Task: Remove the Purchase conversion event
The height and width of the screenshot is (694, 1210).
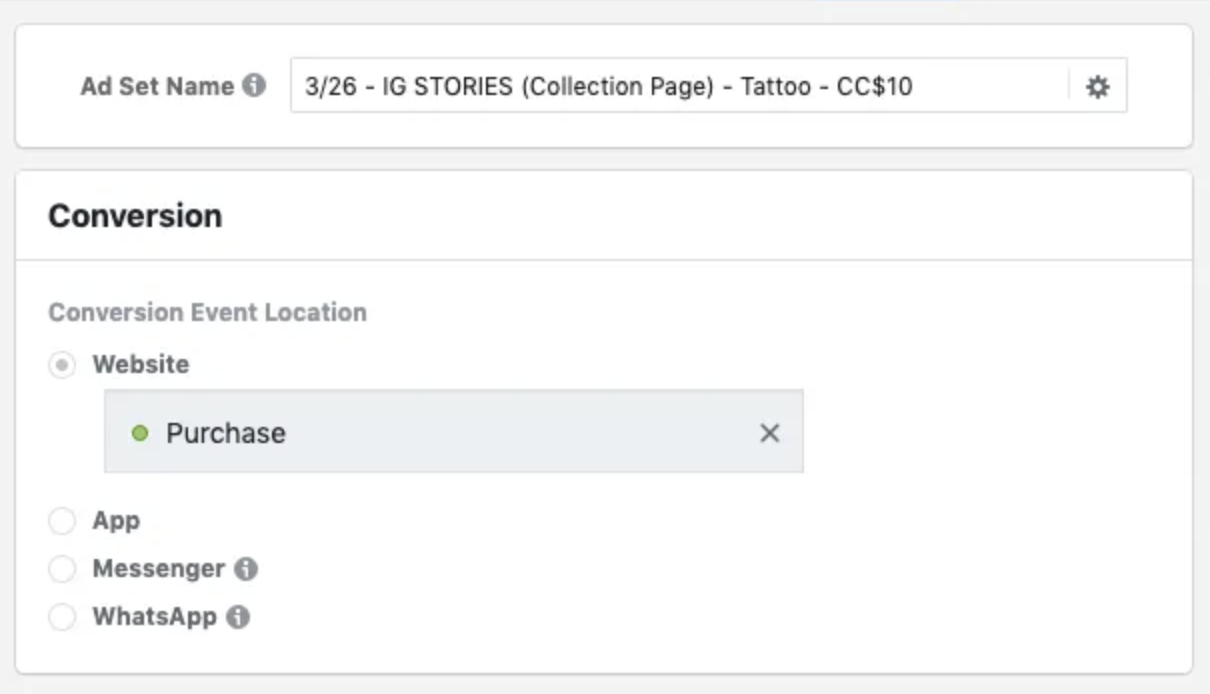Action: tap(769, 433)
